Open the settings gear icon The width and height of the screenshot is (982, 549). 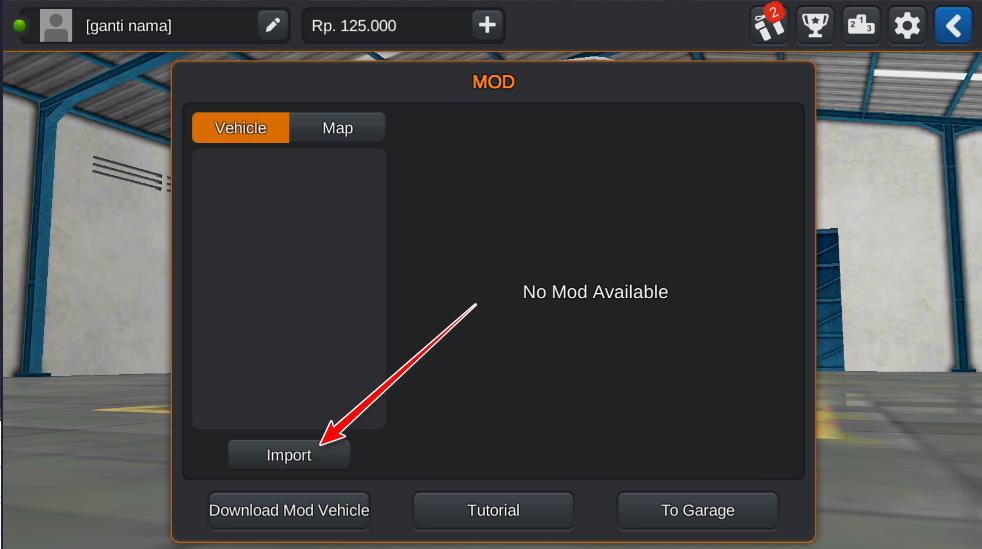coord(907,26)
